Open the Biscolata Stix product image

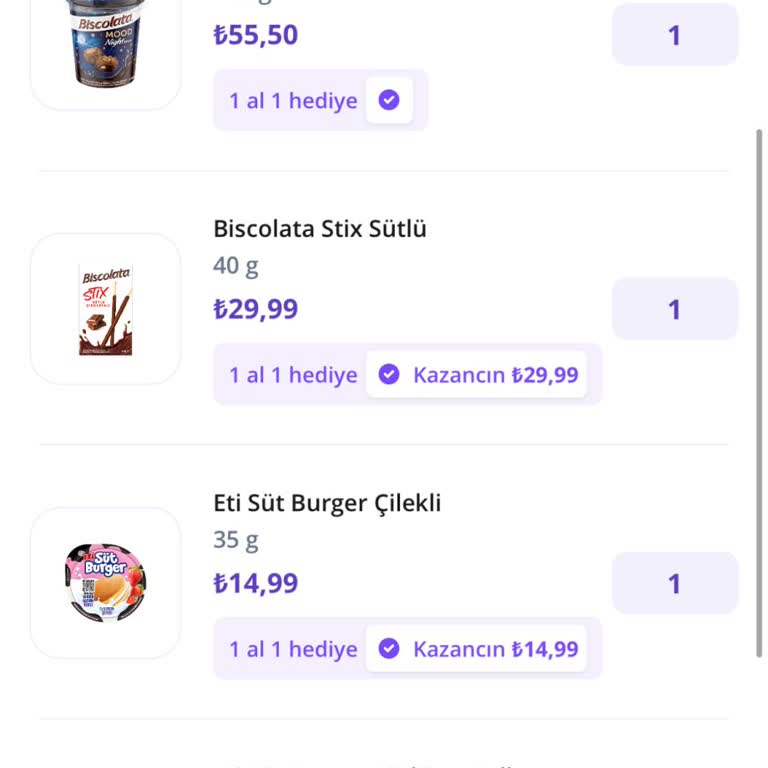coord(106,309)
